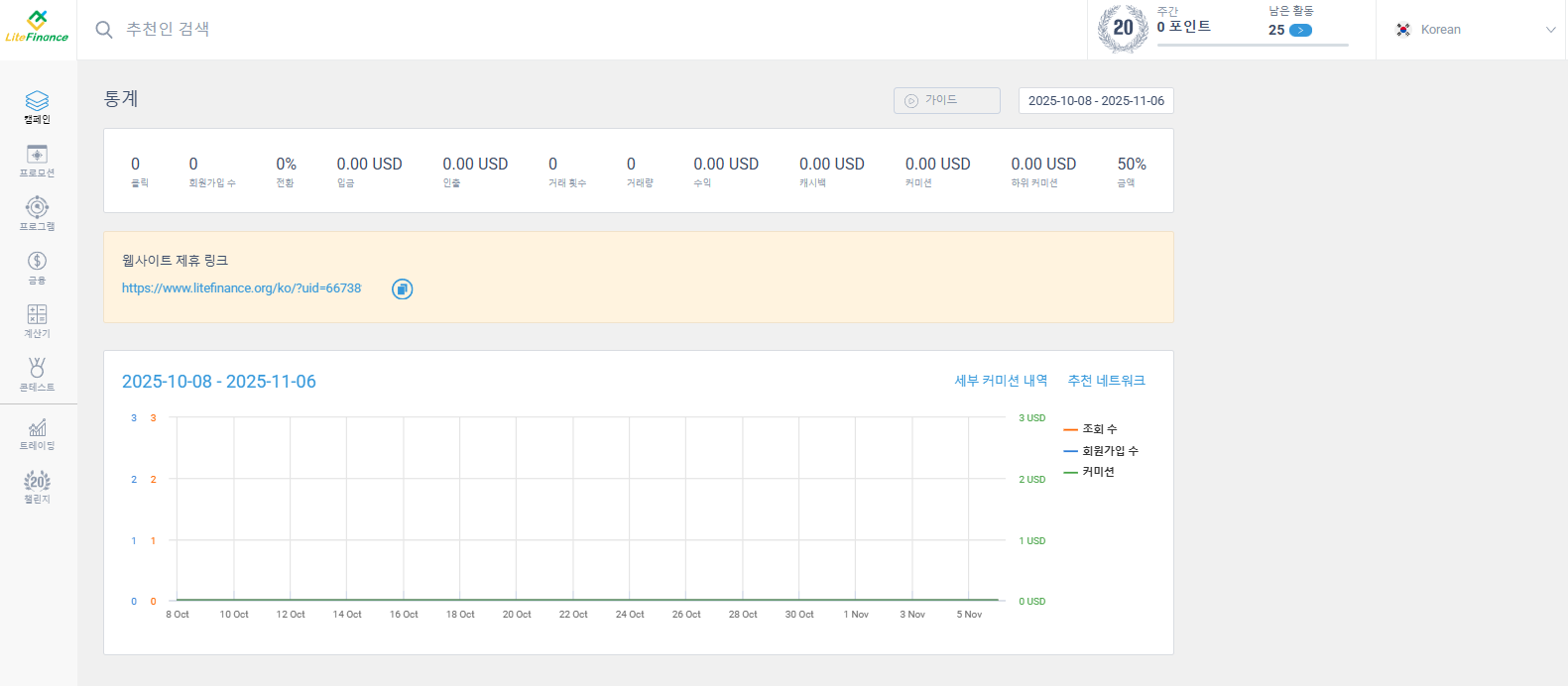Click the weekly 20 laurel badge
The width and height of the screenshot is (1568, 686).
click(x=1123, y=28)
